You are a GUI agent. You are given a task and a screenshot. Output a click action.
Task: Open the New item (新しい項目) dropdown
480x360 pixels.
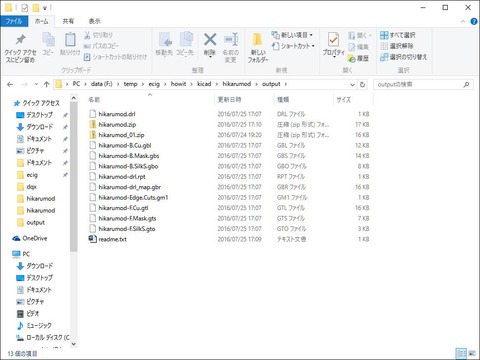tap(293, 35)
